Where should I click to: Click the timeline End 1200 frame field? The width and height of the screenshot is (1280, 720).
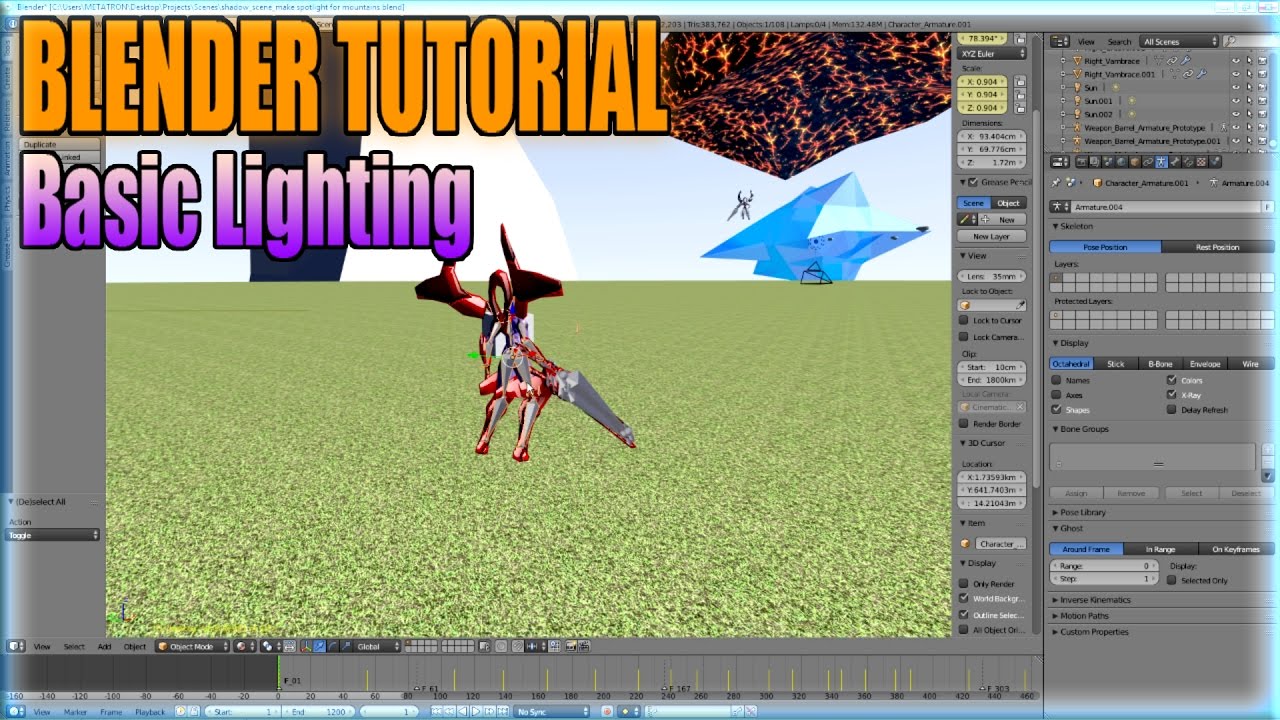click(318, 711)
